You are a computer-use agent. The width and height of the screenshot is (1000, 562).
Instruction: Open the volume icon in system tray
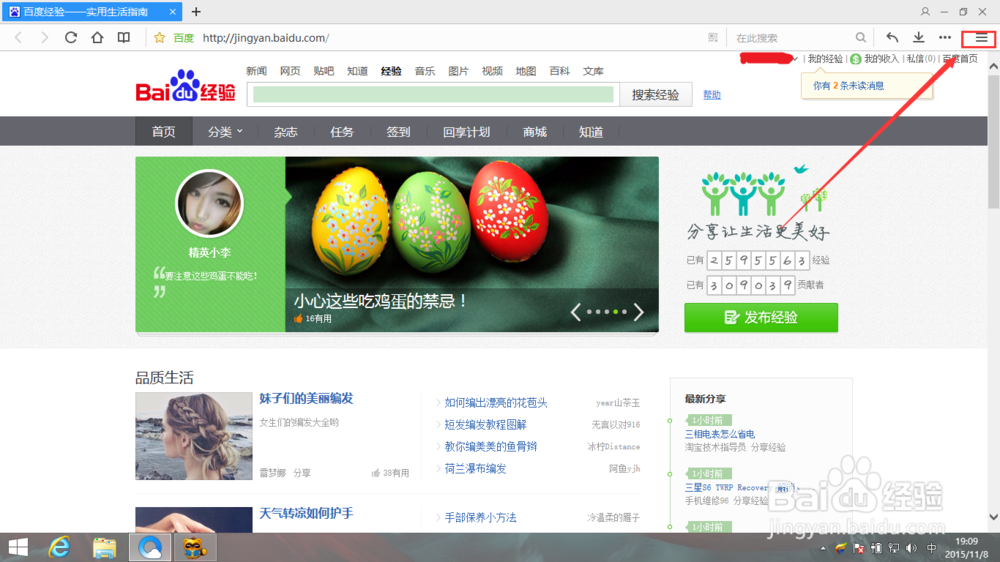point(911,548)
